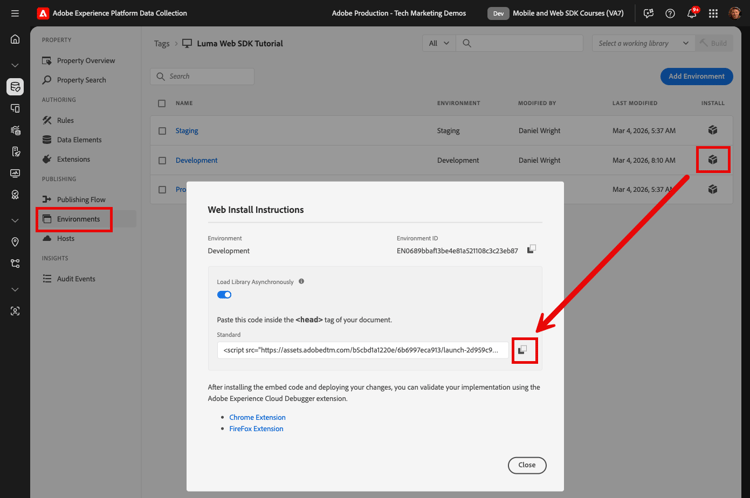
Task: Open the location pin icon in left rail
Action: (15, 242)
